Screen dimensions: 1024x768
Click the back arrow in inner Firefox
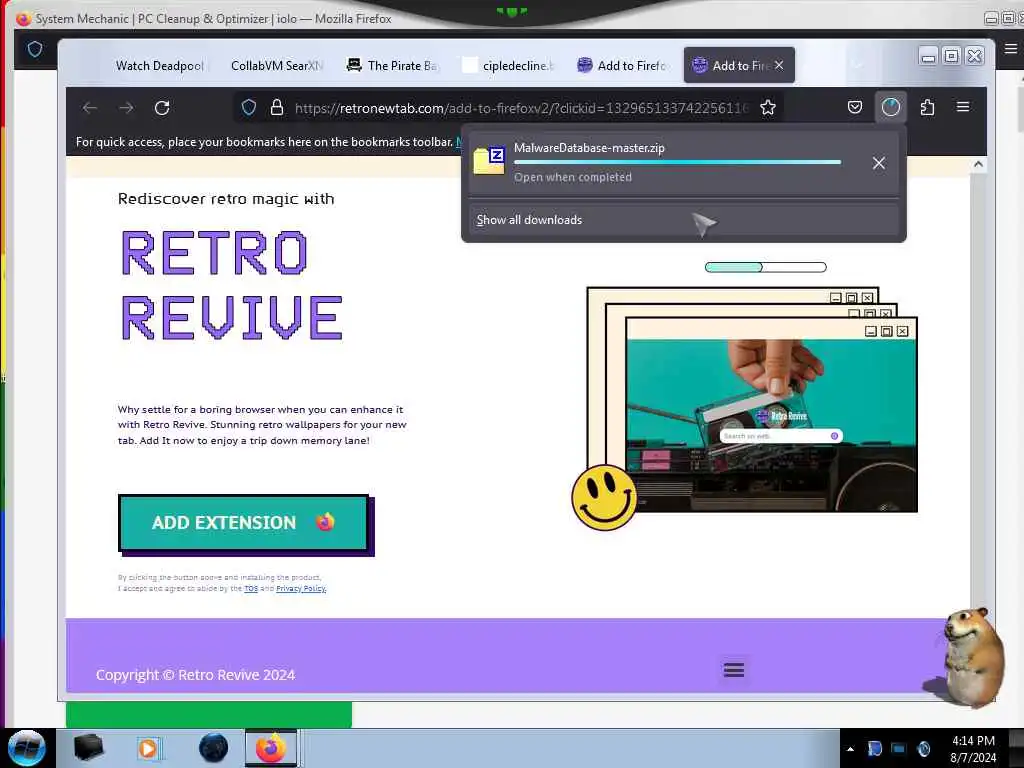pos(90,108)
